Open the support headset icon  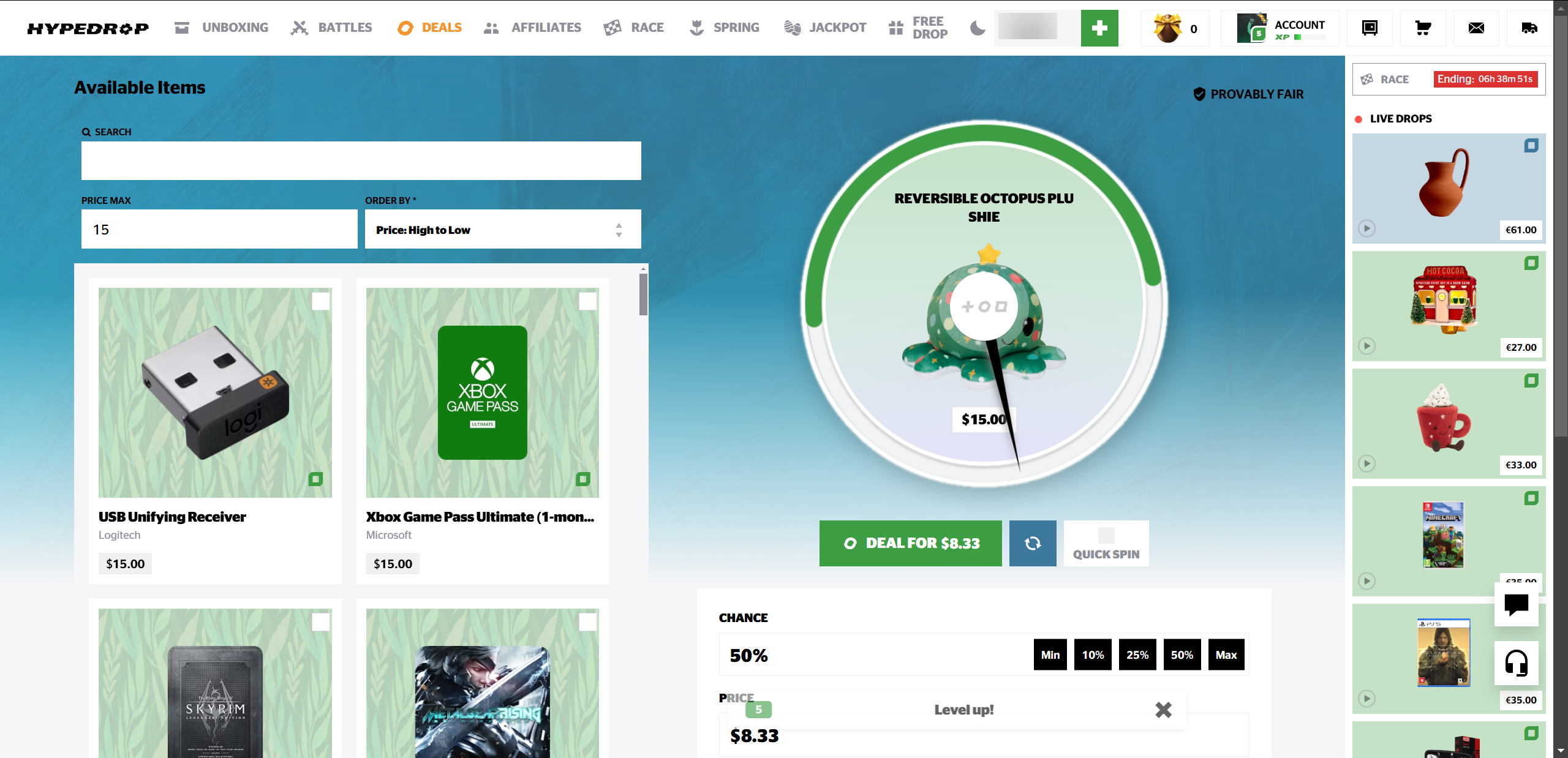point(1517,663)
